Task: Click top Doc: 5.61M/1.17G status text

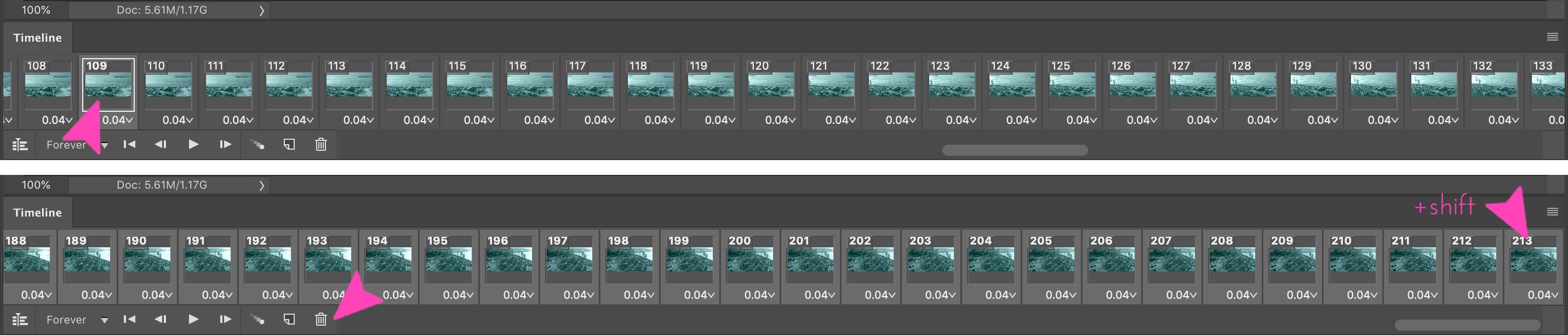Action: 162,10
